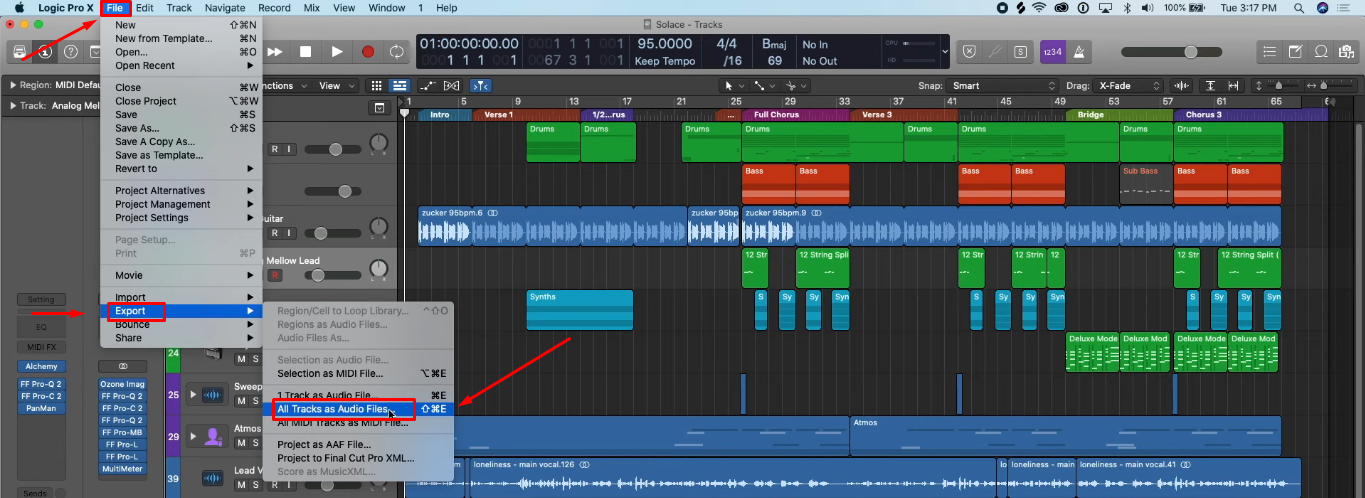
Task: Open the Quick Help button
Action: 71,52
